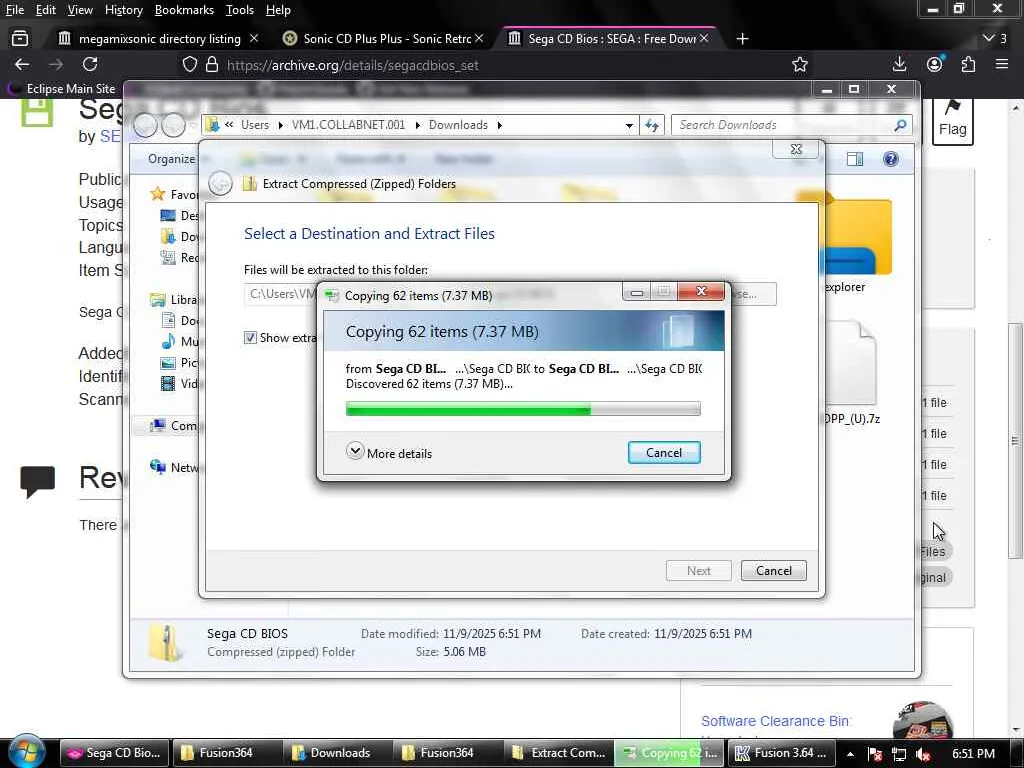Bookmark this page with the star icon

coord(799,64)
